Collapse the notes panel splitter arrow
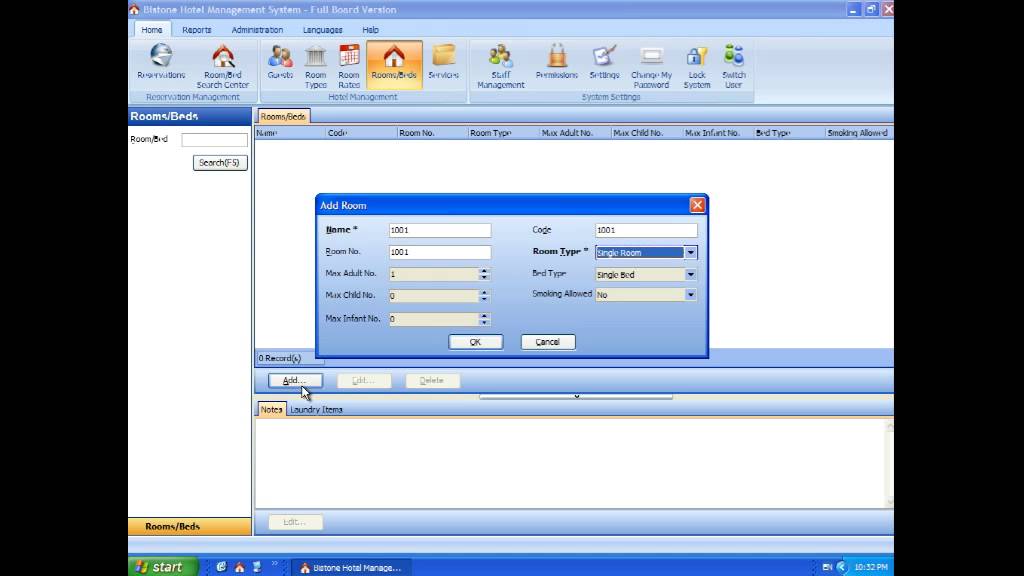 click(x=576, y=396)
